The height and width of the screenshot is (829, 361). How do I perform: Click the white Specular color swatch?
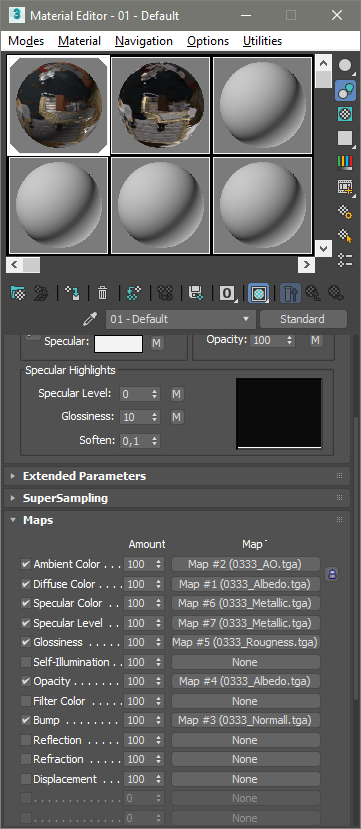point(118,344)
